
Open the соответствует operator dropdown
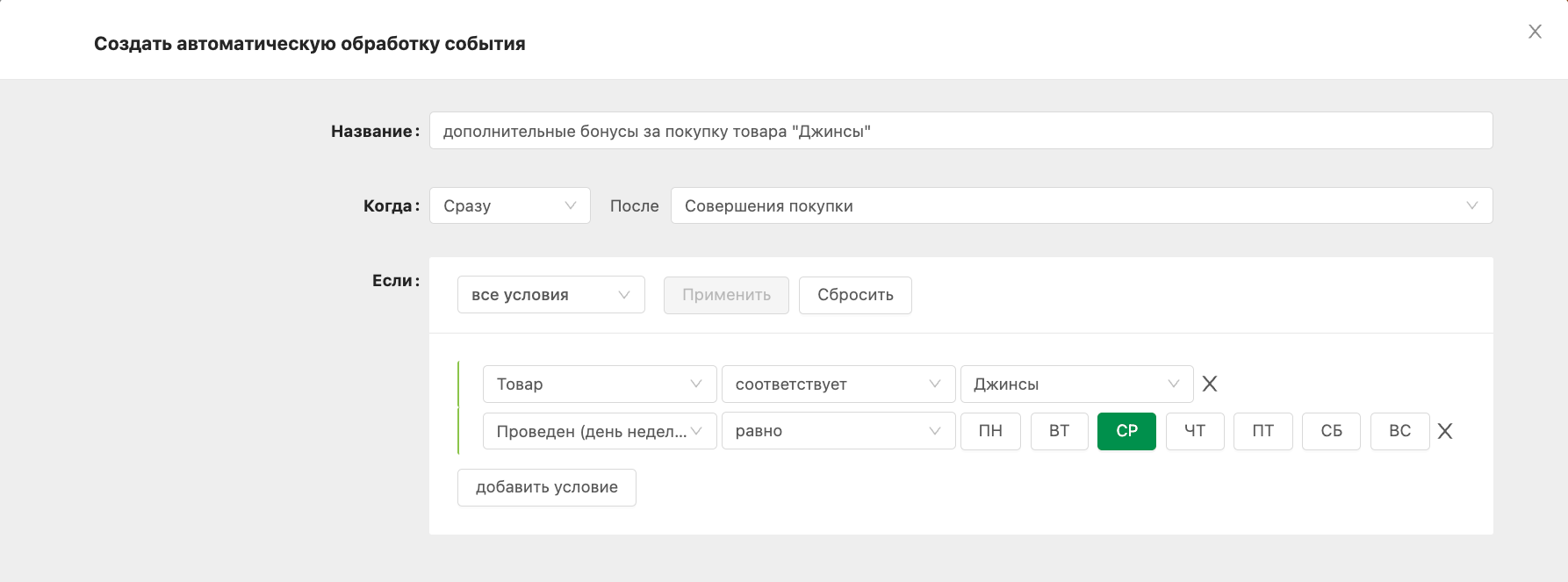(838, 384)
